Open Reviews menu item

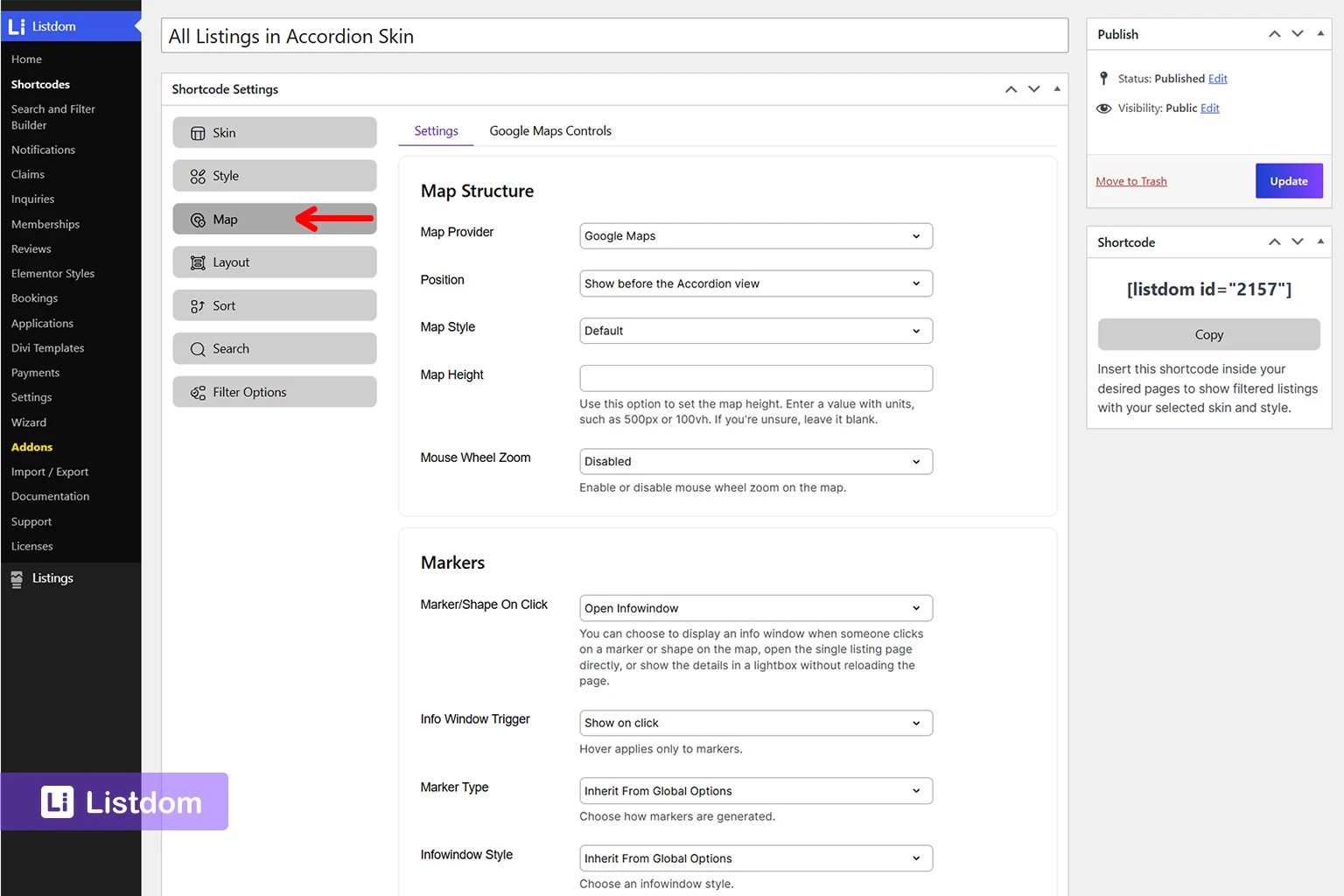click(31, 249)
